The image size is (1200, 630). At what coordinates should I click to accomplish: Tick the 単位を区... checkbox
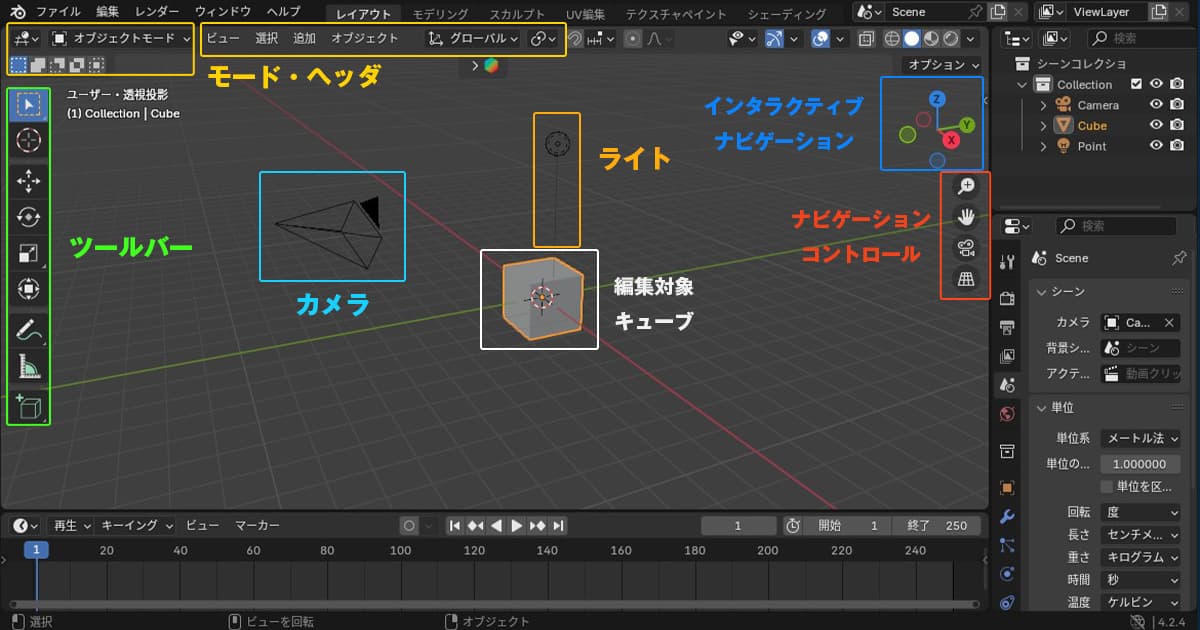coord(1106,487)
